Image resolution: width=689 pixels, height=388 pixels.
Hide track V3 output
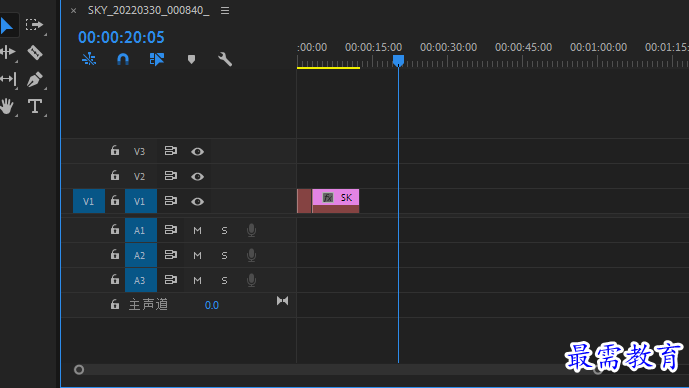pyautogui.click(x=197, y=152)
